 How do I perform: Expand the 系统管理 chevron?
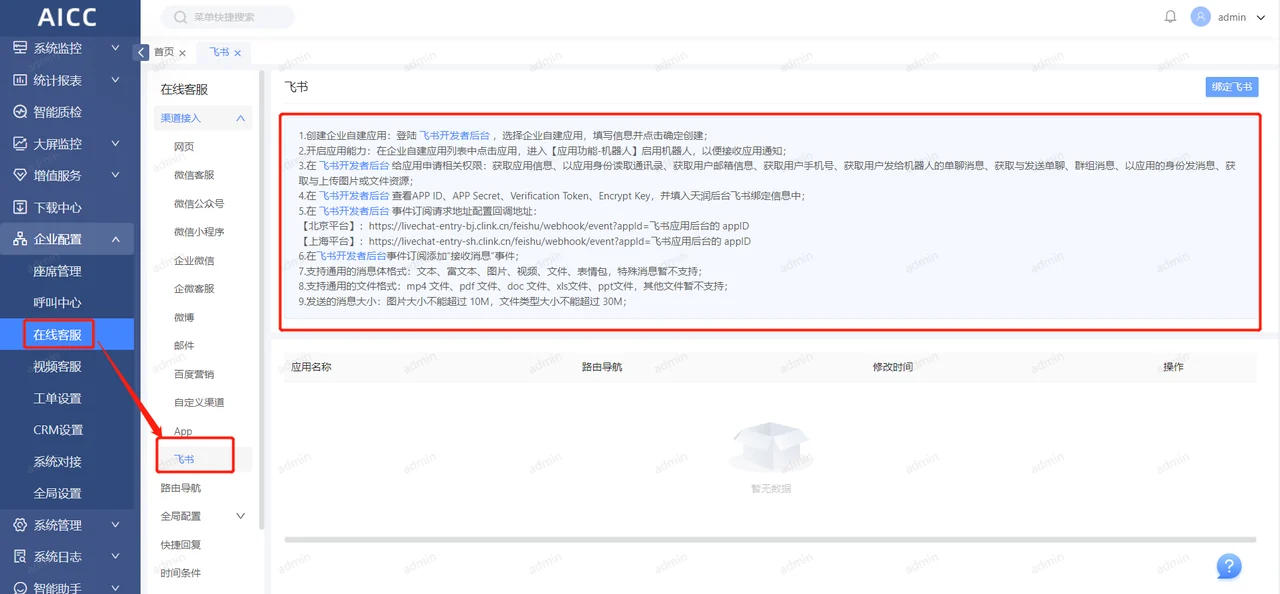[x=115, y=525]
